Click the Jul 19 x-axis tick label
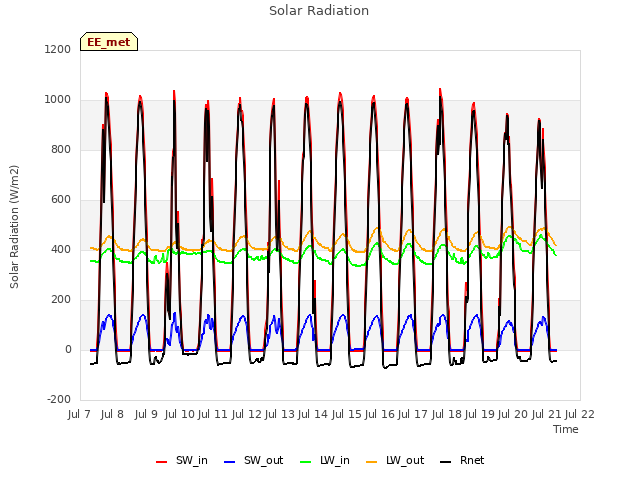Viewport: 640px width, 480px height. coord(480,415)
